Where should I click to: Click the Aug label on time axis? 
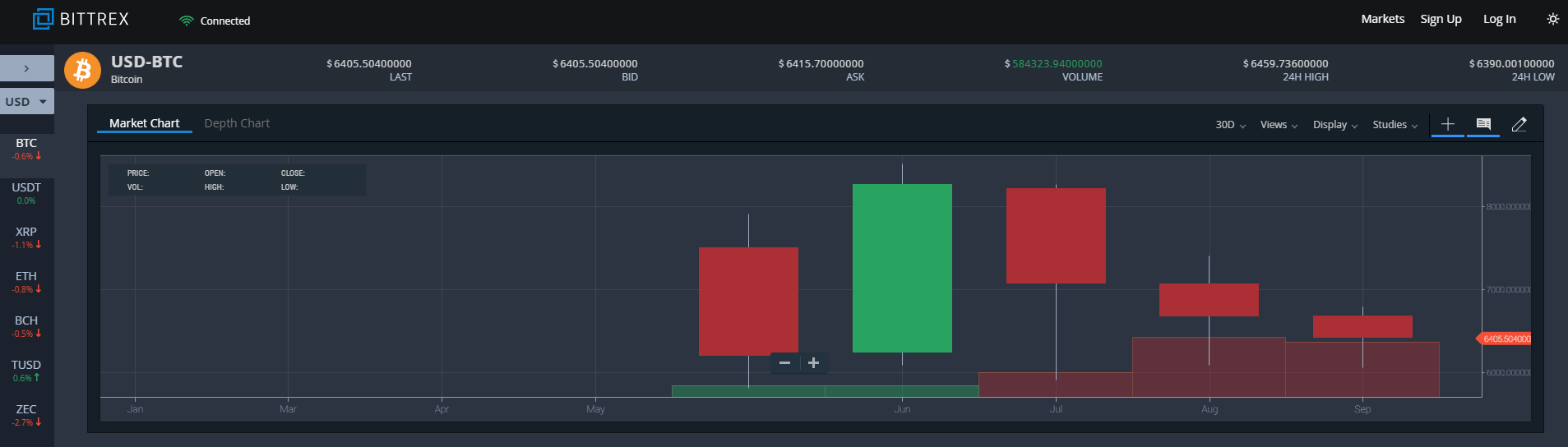(1210, 409)
